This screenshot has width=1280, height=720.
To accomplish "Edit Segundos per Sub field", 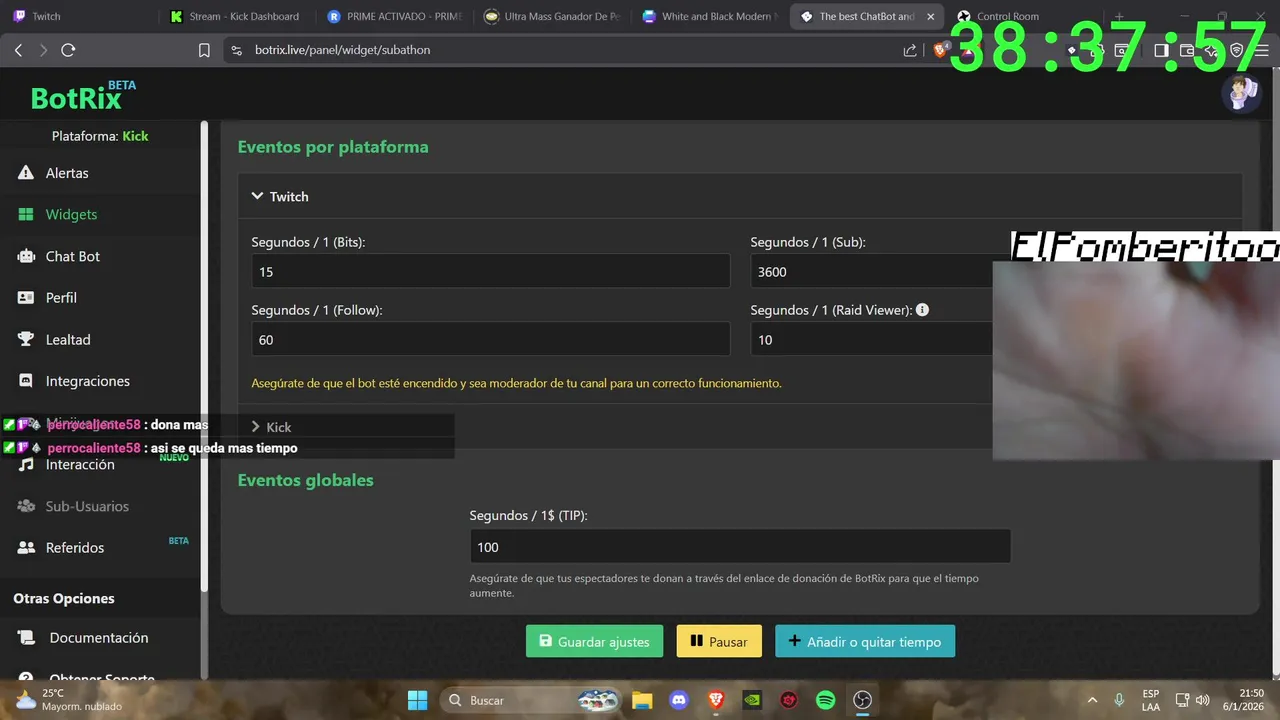I will (x=872, y=272).
